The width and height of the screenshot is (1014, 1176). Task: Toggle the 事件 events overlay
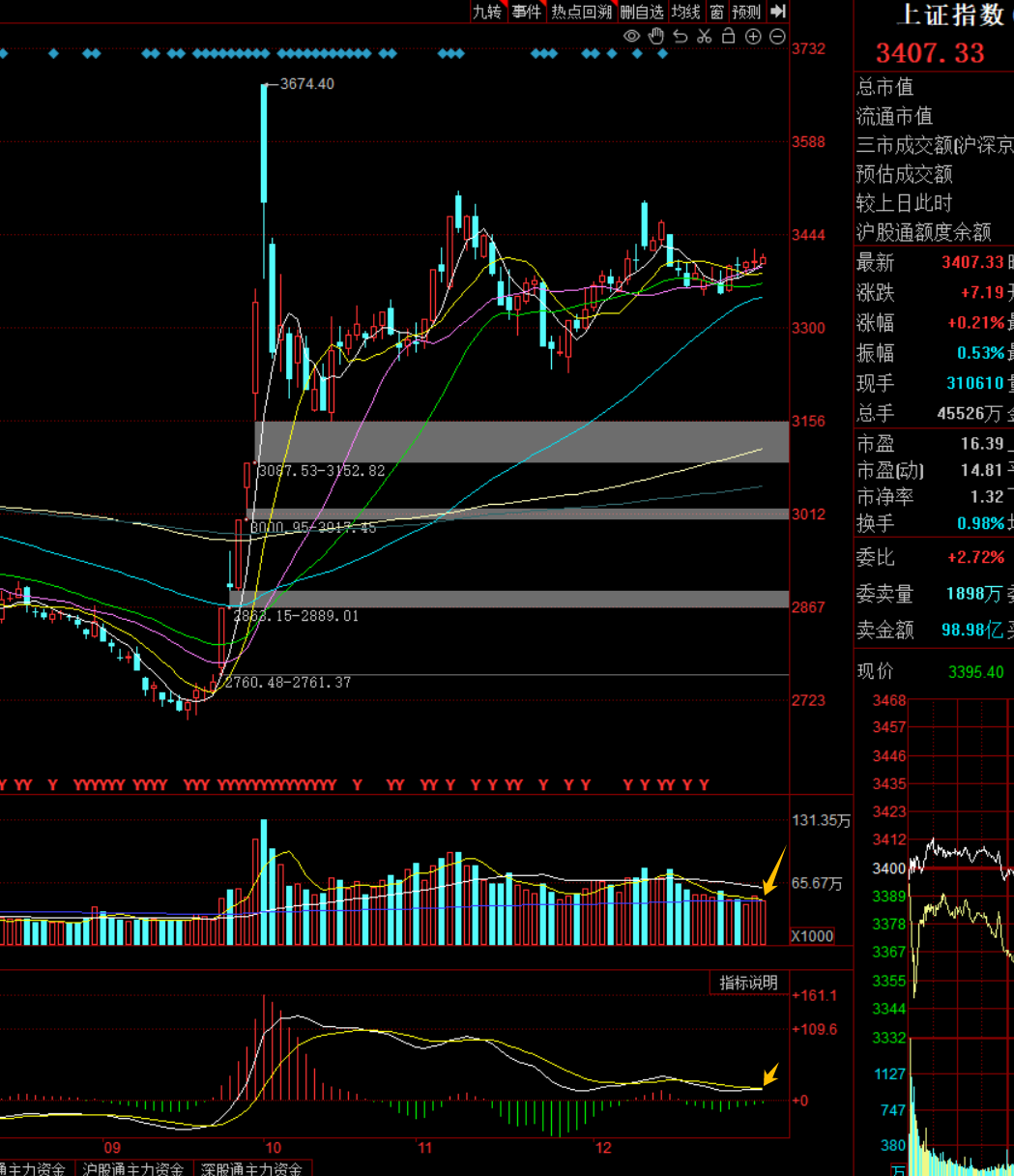point(527,12)
